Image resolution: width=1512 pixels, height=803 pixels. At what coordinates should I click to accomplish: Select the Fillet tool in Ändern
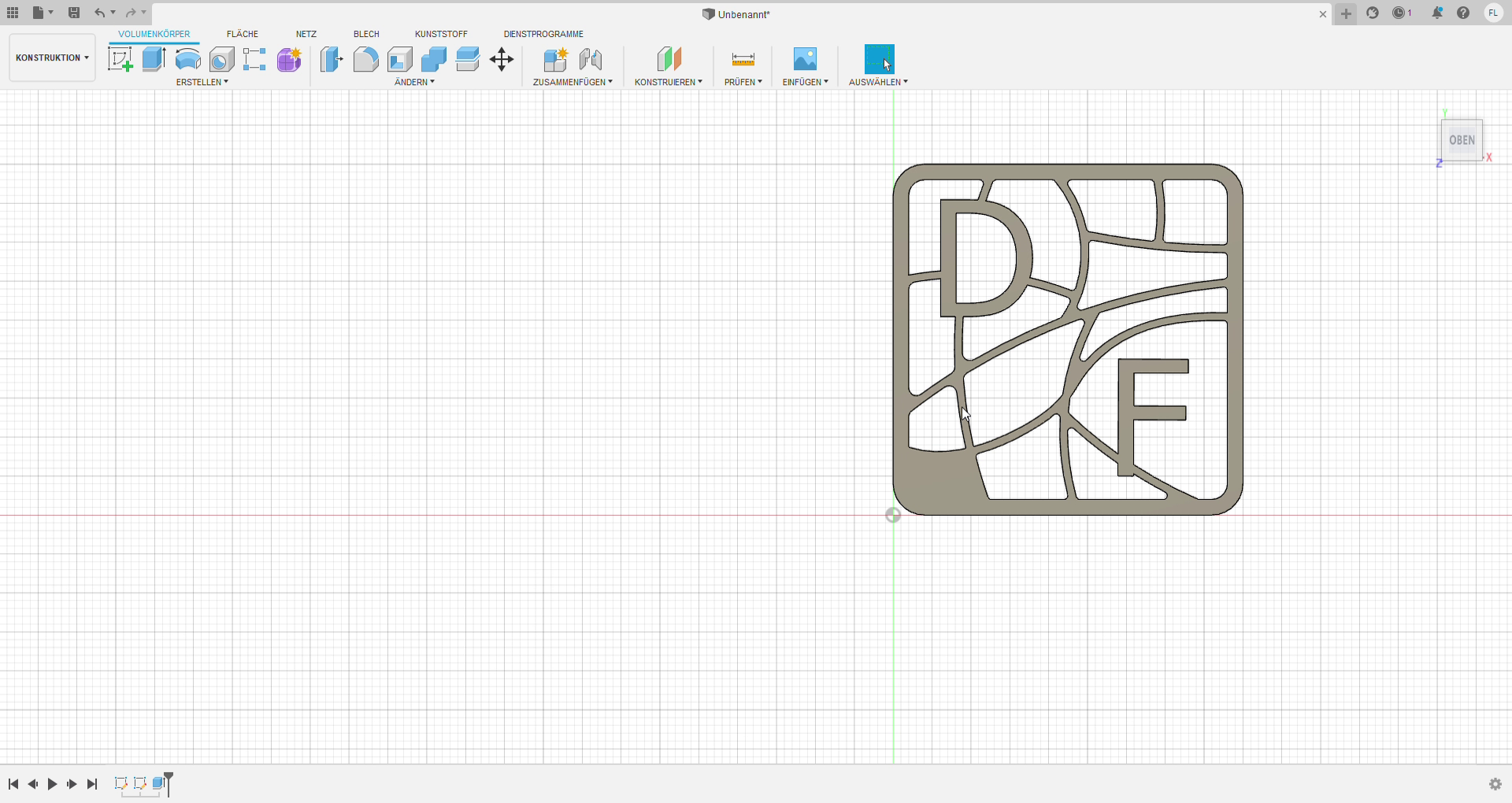pyautogui.click(x=365, y=59)
